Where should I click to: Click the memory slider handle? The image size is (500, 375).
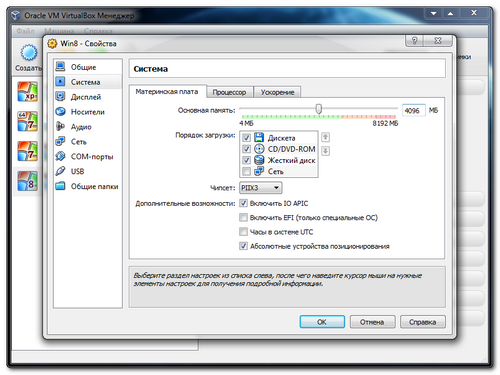(x=319, y=109)
